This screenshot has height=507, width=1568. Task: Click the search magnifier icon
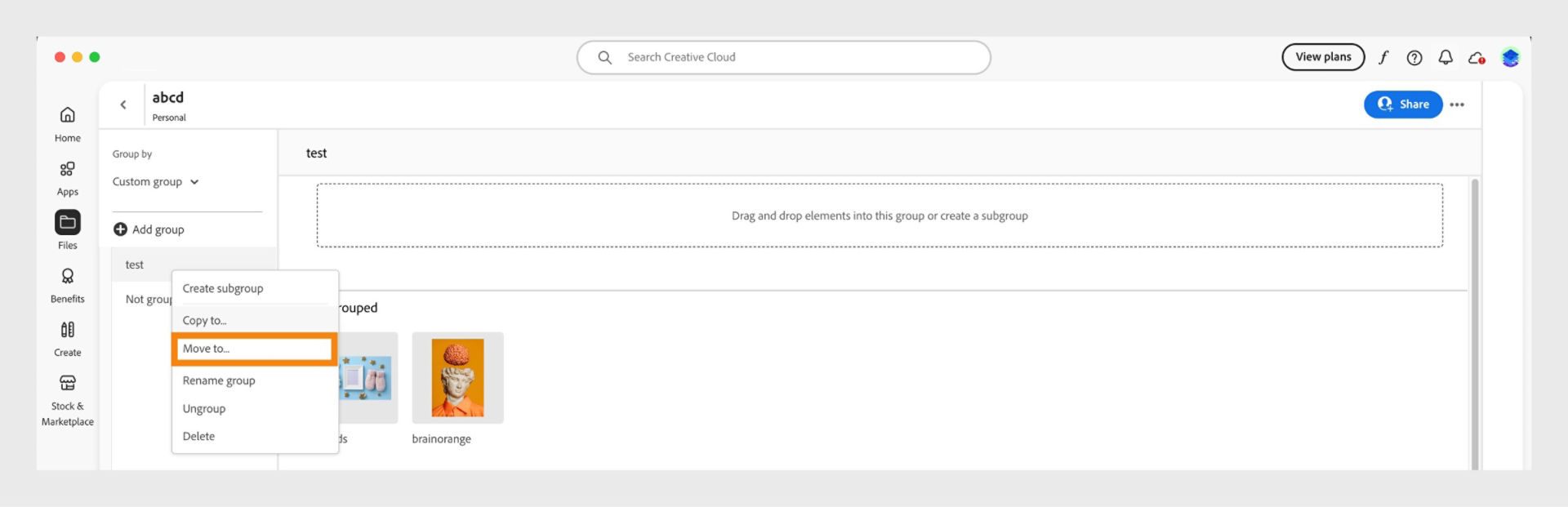tap(604, 57)
